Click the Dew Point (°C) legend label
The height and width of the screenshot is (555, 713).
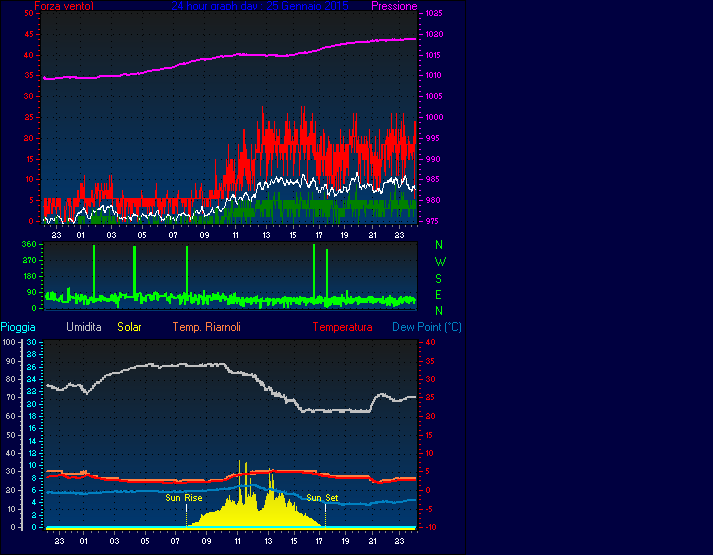pyautogui.click(x=426, y=327)
